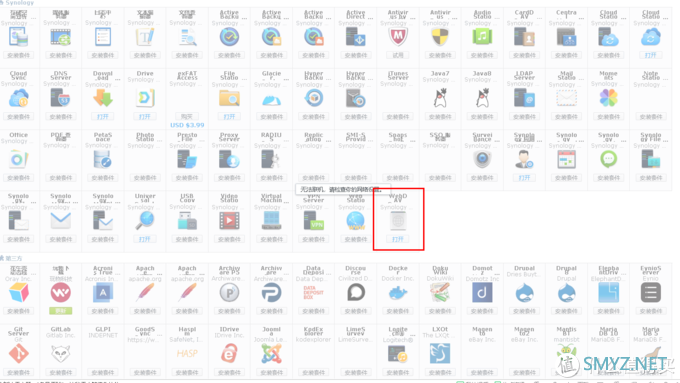
Task: Open the Surveillance Station camera icon
Action: [482, 160]
